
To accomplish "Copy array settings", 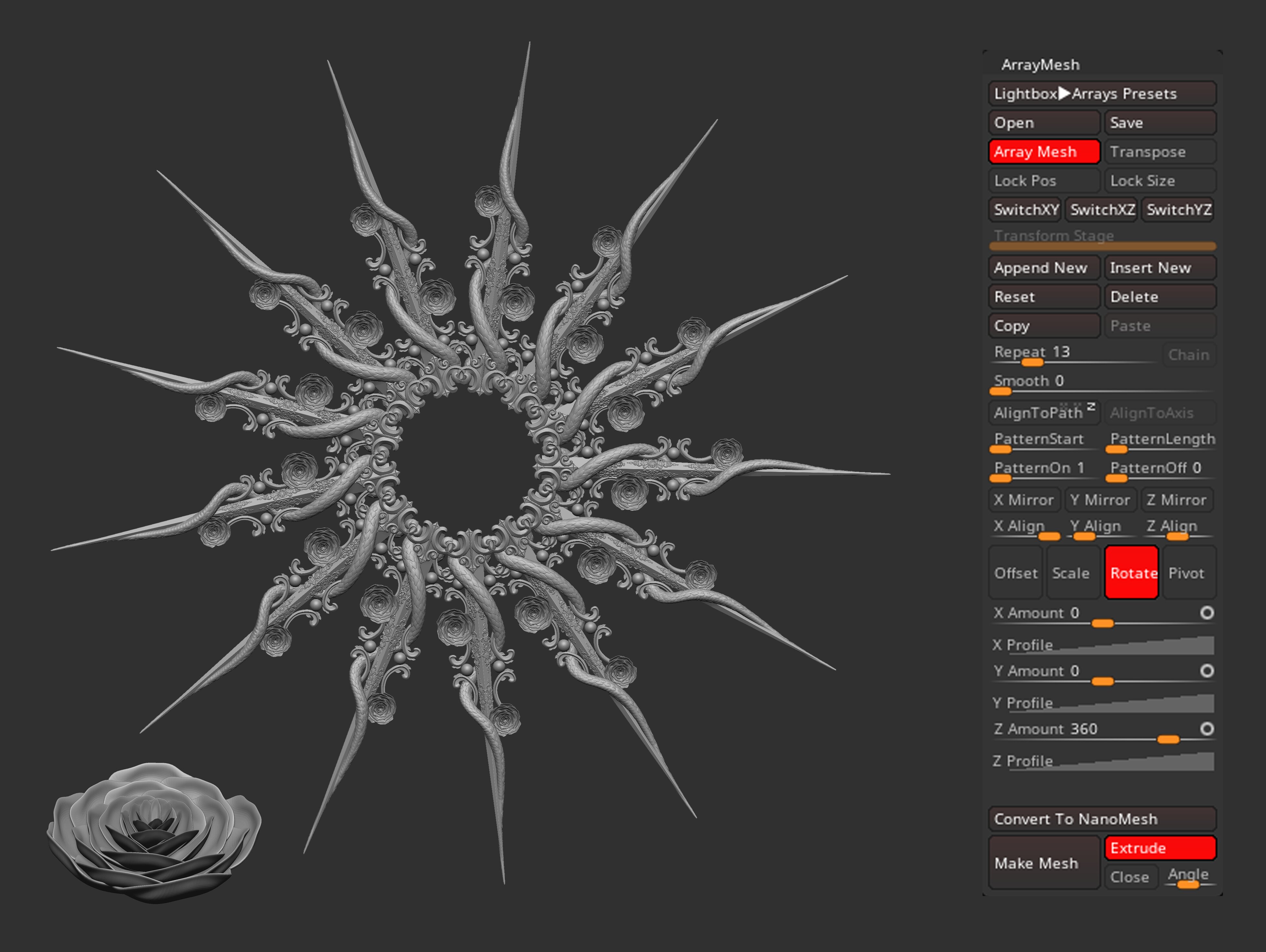I will [x=1044, y=326].
